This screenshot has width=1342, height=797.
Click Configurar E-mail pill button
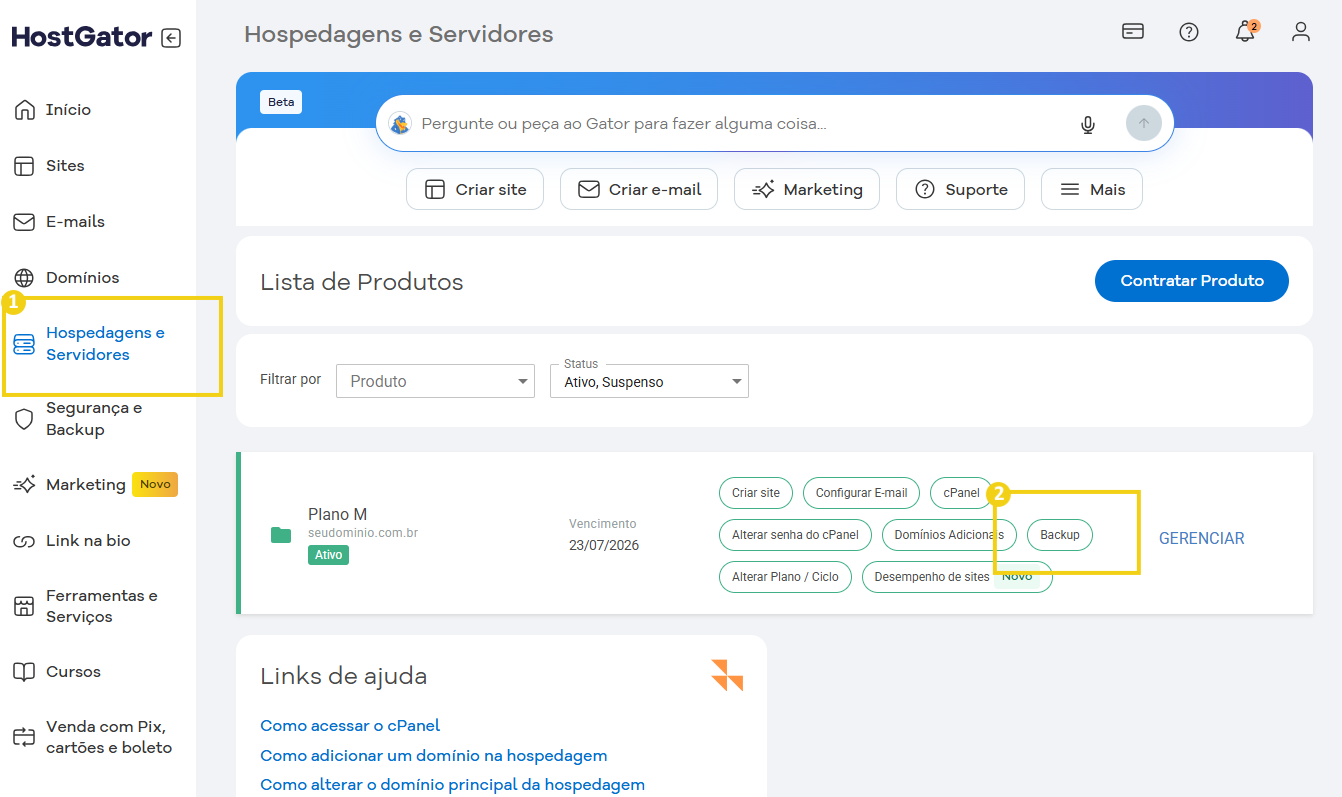[x=861, y=493]
